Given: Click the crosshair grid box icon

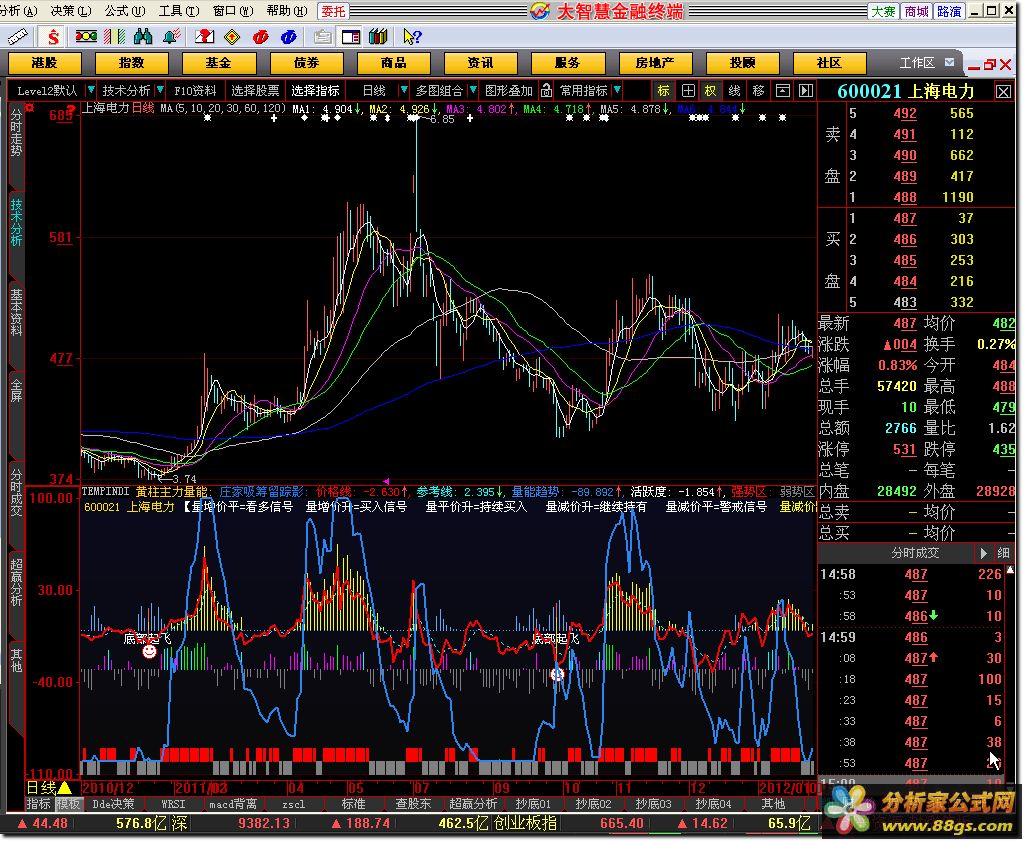Looking at the screenshot, I should 688,91.
